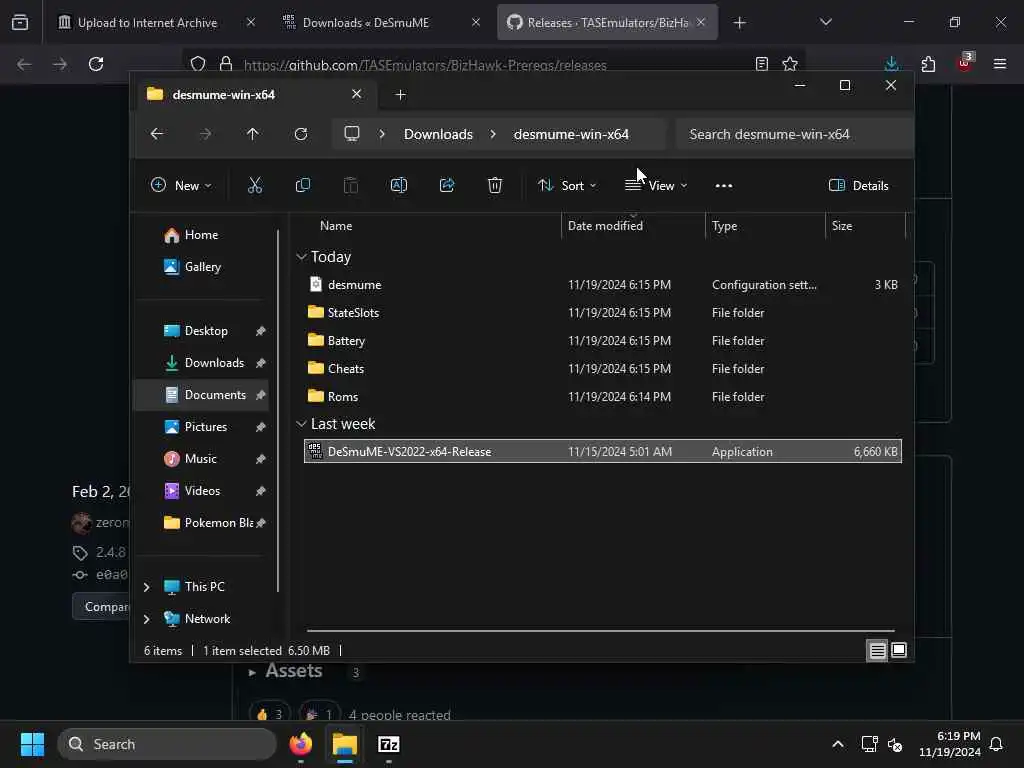Viewport: 1024px width, 768px height.
Task: Collapse the Today group
Action: 301,257
